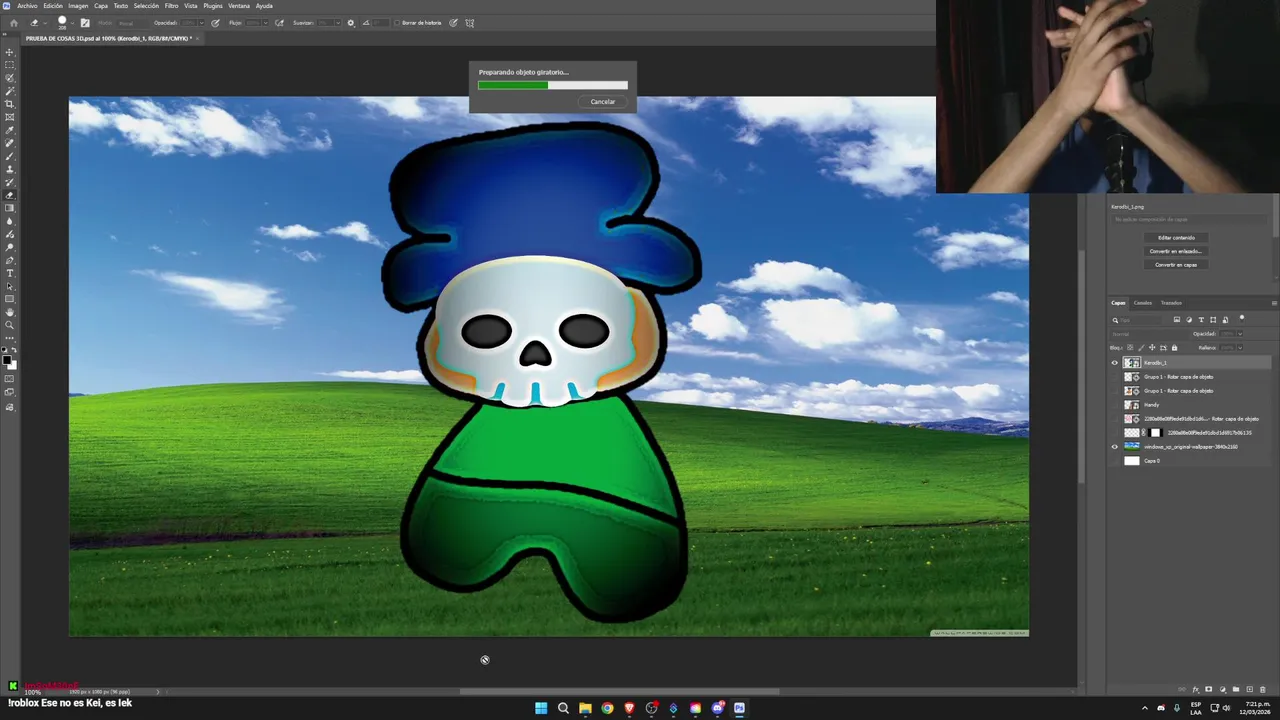The width and height of the screenshot is (1280, 720).
Task: Select the Rectangular Marquee tool
Action: (x=10, y=64)
